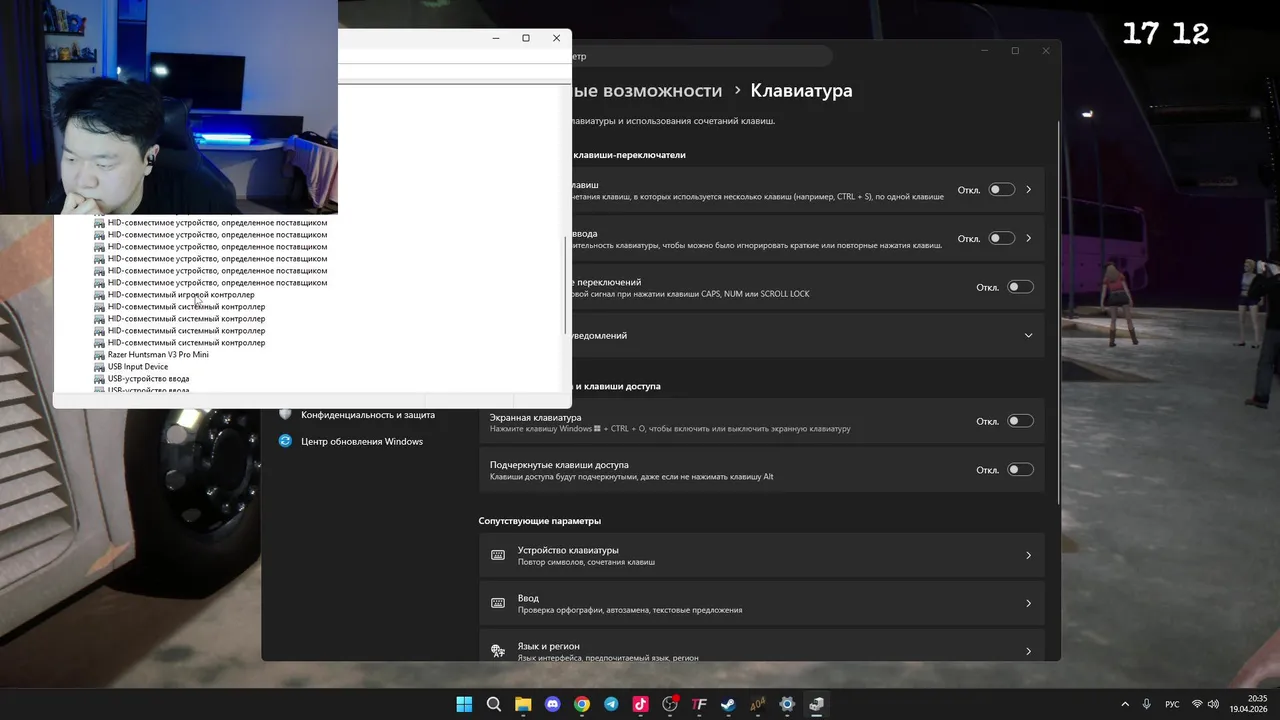Image resolution: width=1280 pixels, height=720 pixels.
Task: Open the 404 app taskbar icon
Action: 758,704
